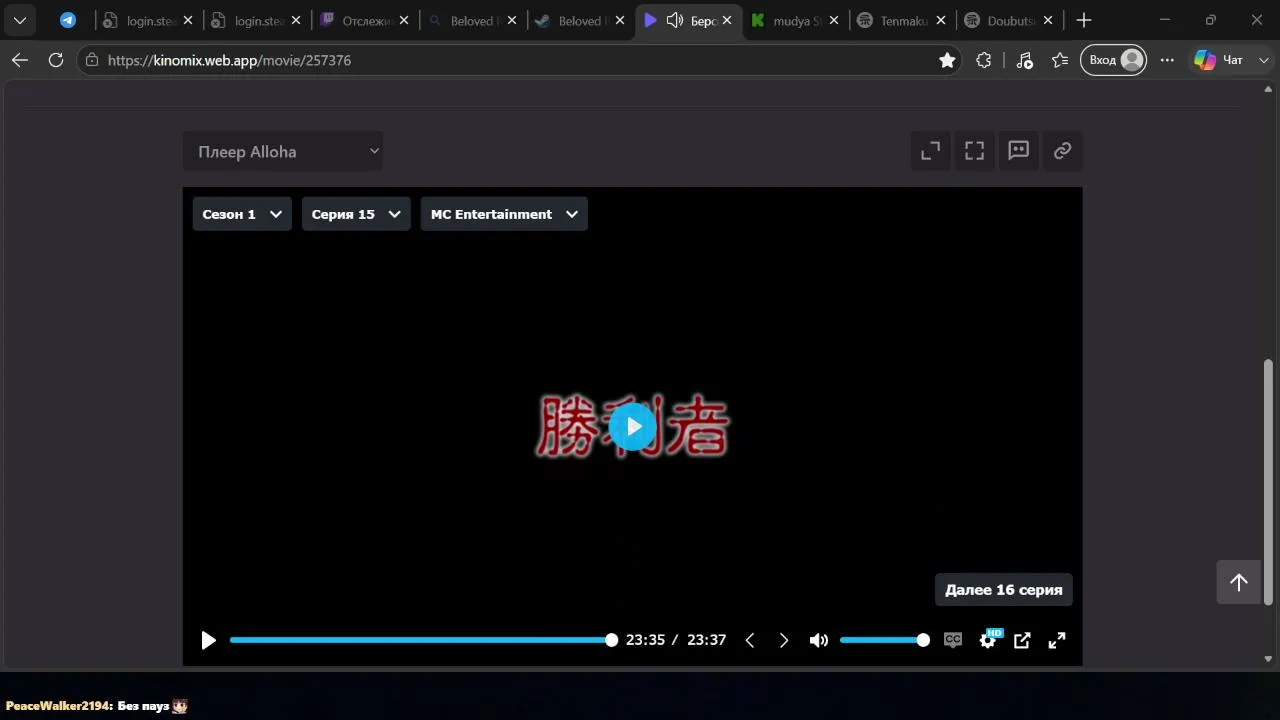This screenshot has height=720, width=1280.
Task: Mute the player volume speaker icon
Action: [819, 640]
